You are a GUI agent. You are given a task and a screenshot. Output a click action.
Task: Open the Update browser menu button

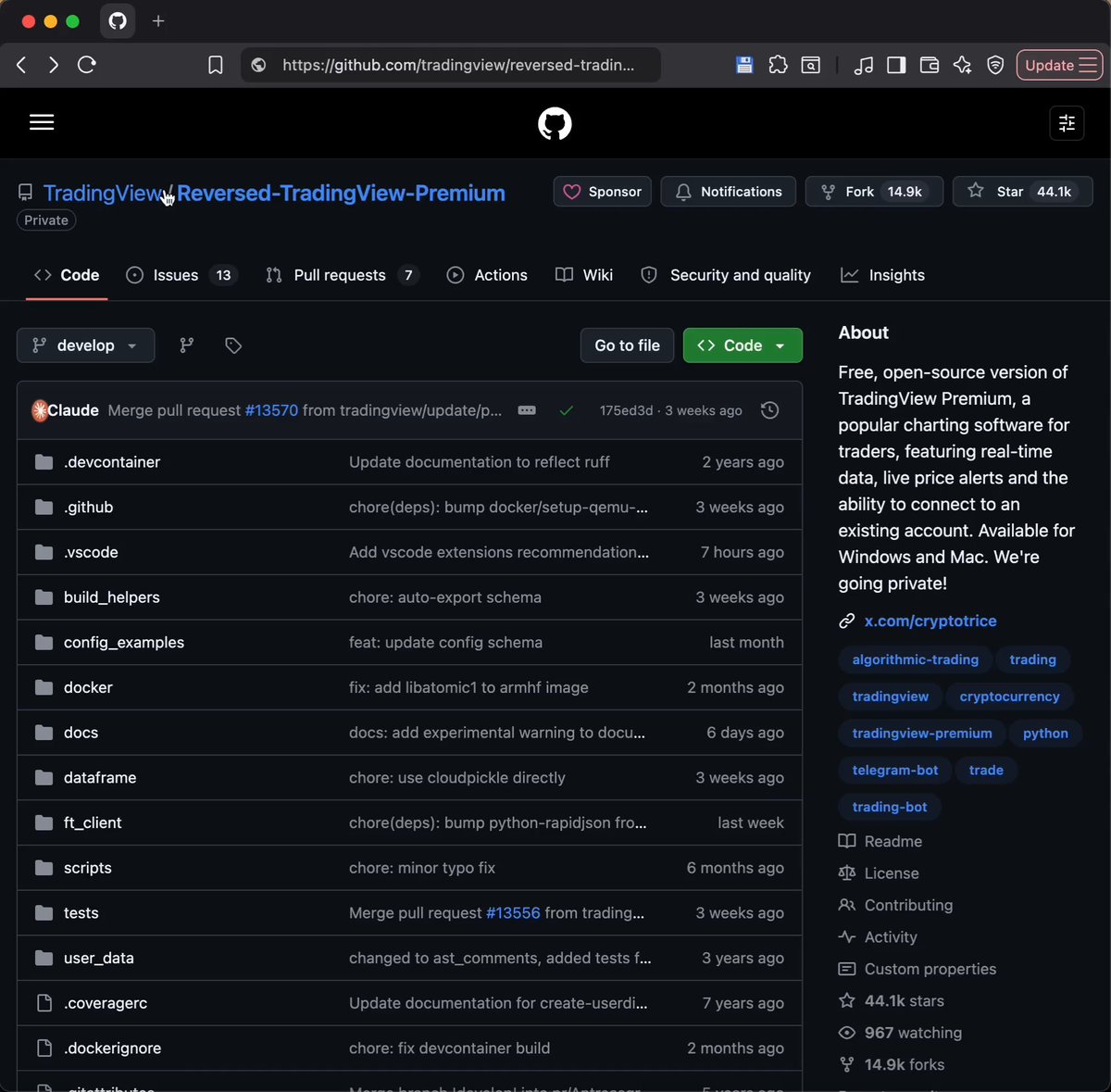coord(1060,65)
